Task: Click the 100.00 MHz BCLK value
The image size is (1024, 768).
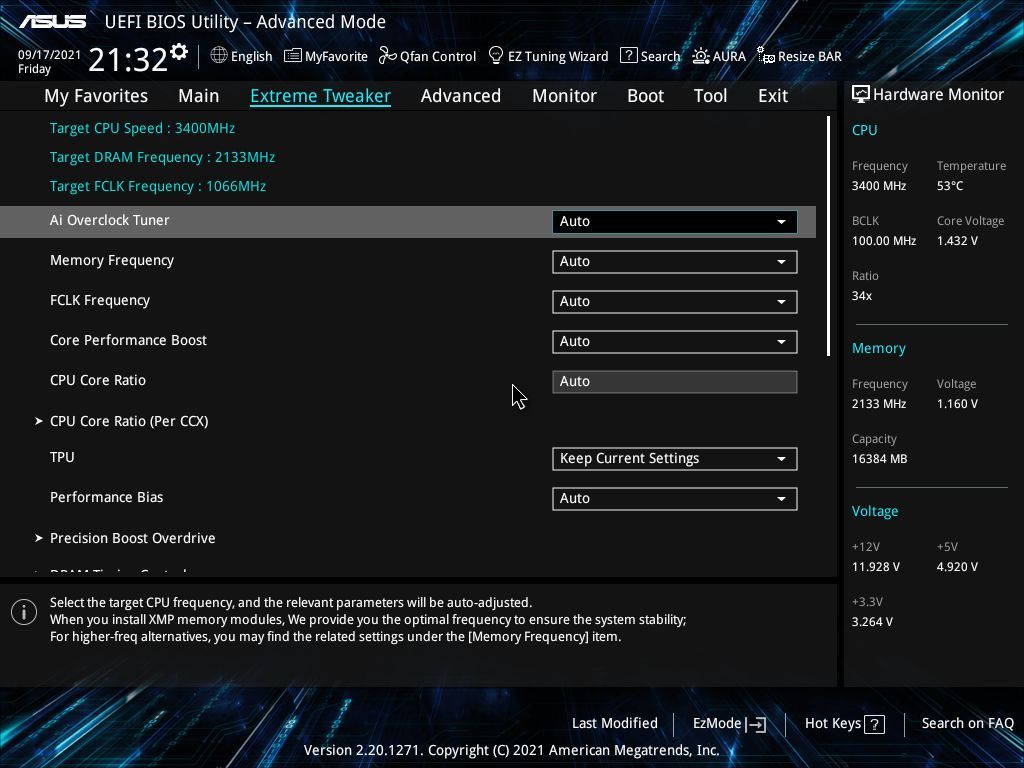Action: tap(884, 241)
